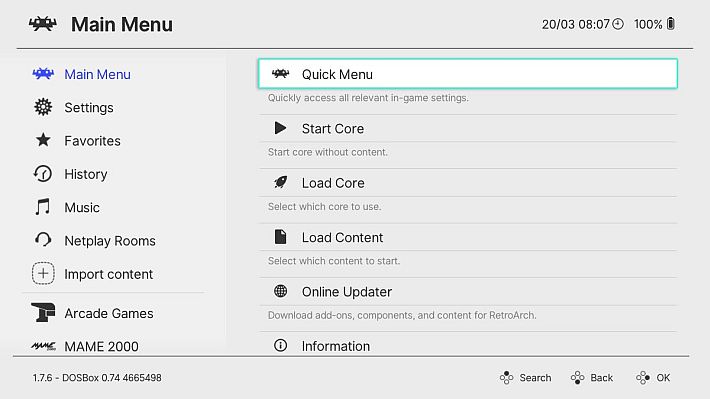This screenshot has width=710, height=399.
Task: Click the Load Content file icon
Action: pos(280,237)
